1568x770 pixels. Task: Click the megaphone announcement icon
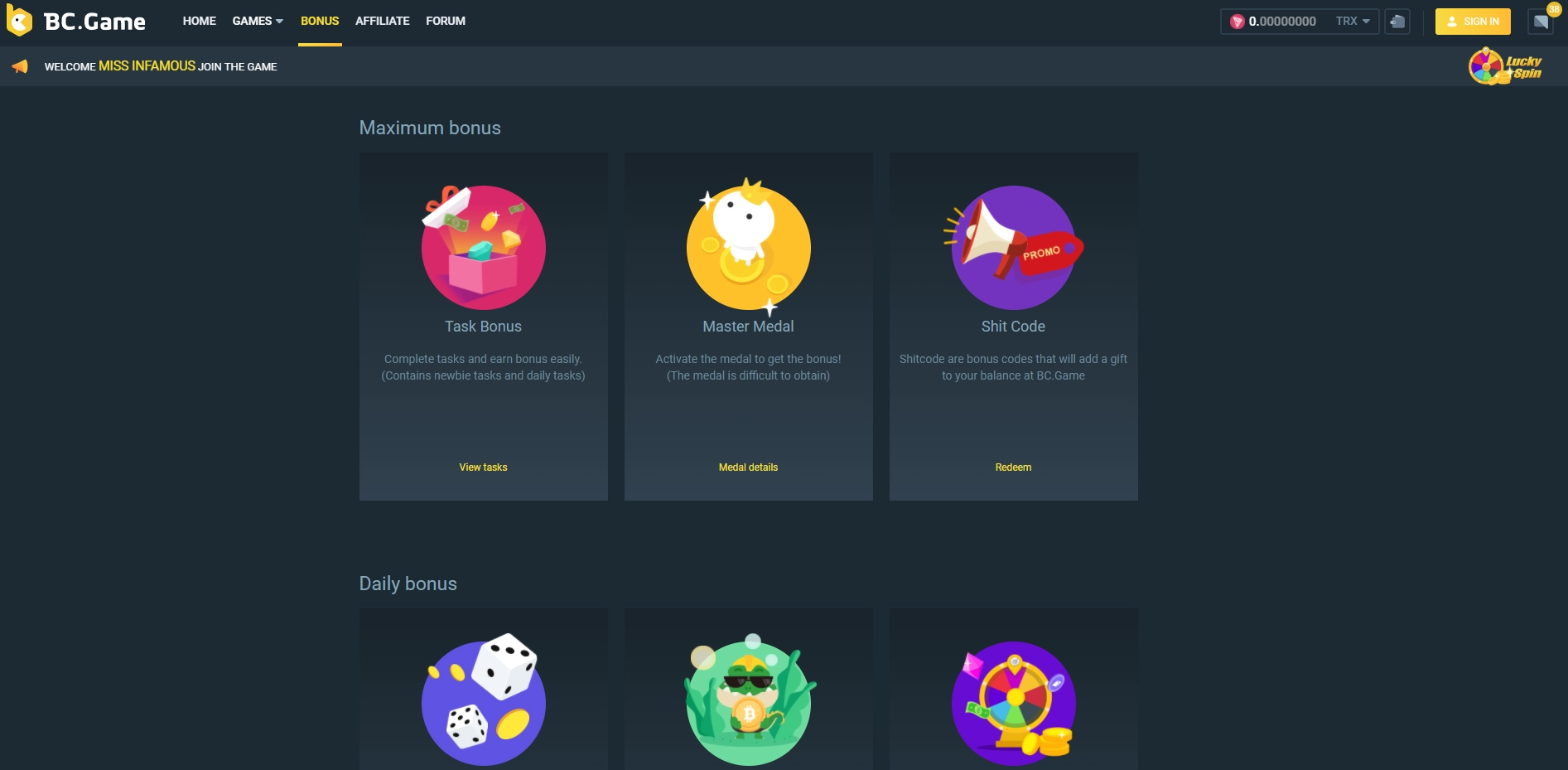point(20,66)
